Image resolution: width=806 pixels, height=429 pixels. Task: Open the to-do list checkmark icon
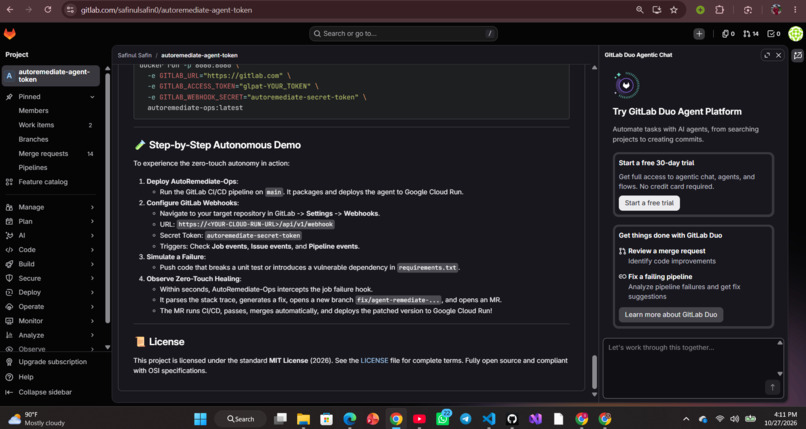pos(774,34)
